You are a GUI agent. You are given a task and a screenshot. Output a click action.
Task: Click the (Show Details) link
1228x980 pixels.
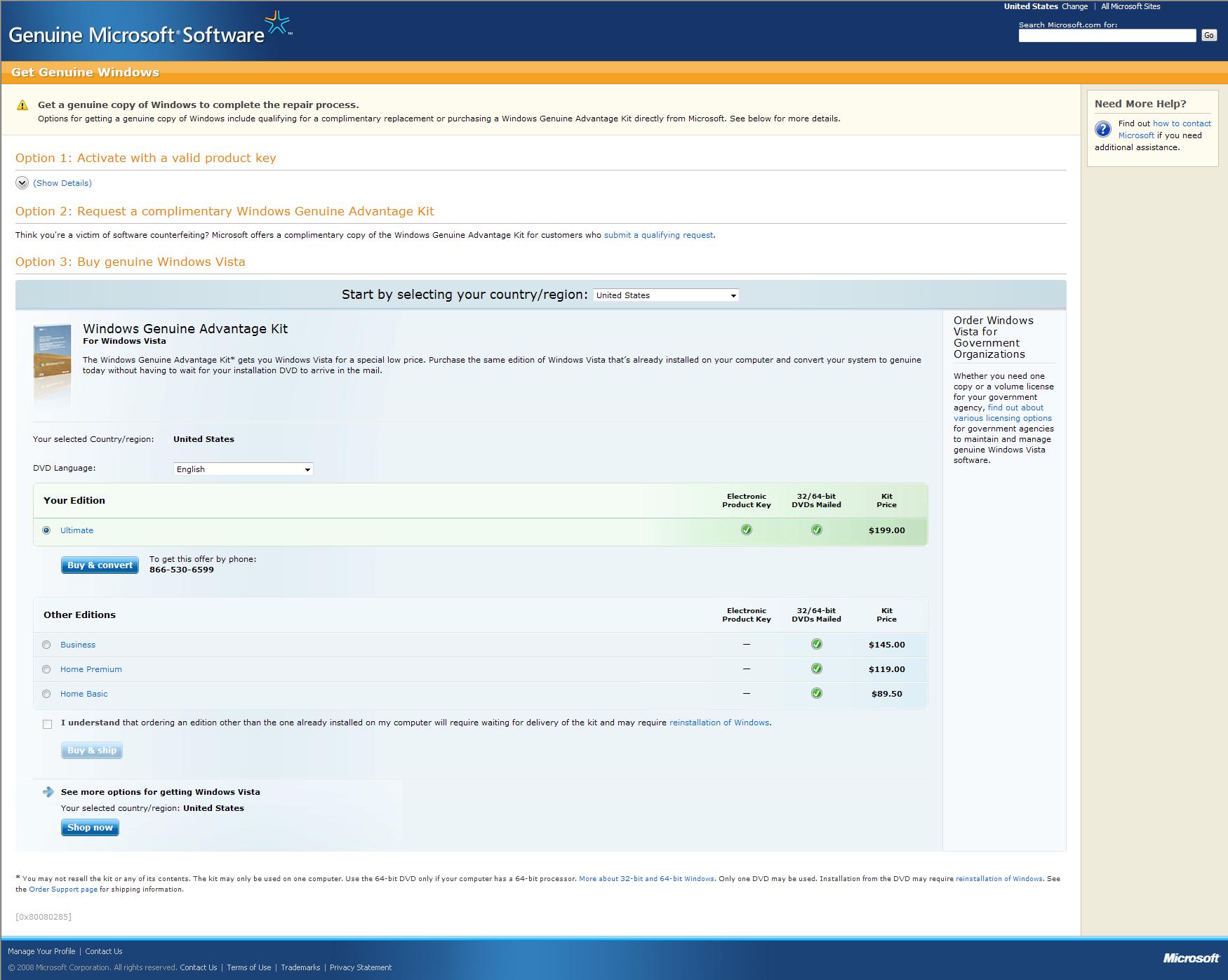point(62,183)
